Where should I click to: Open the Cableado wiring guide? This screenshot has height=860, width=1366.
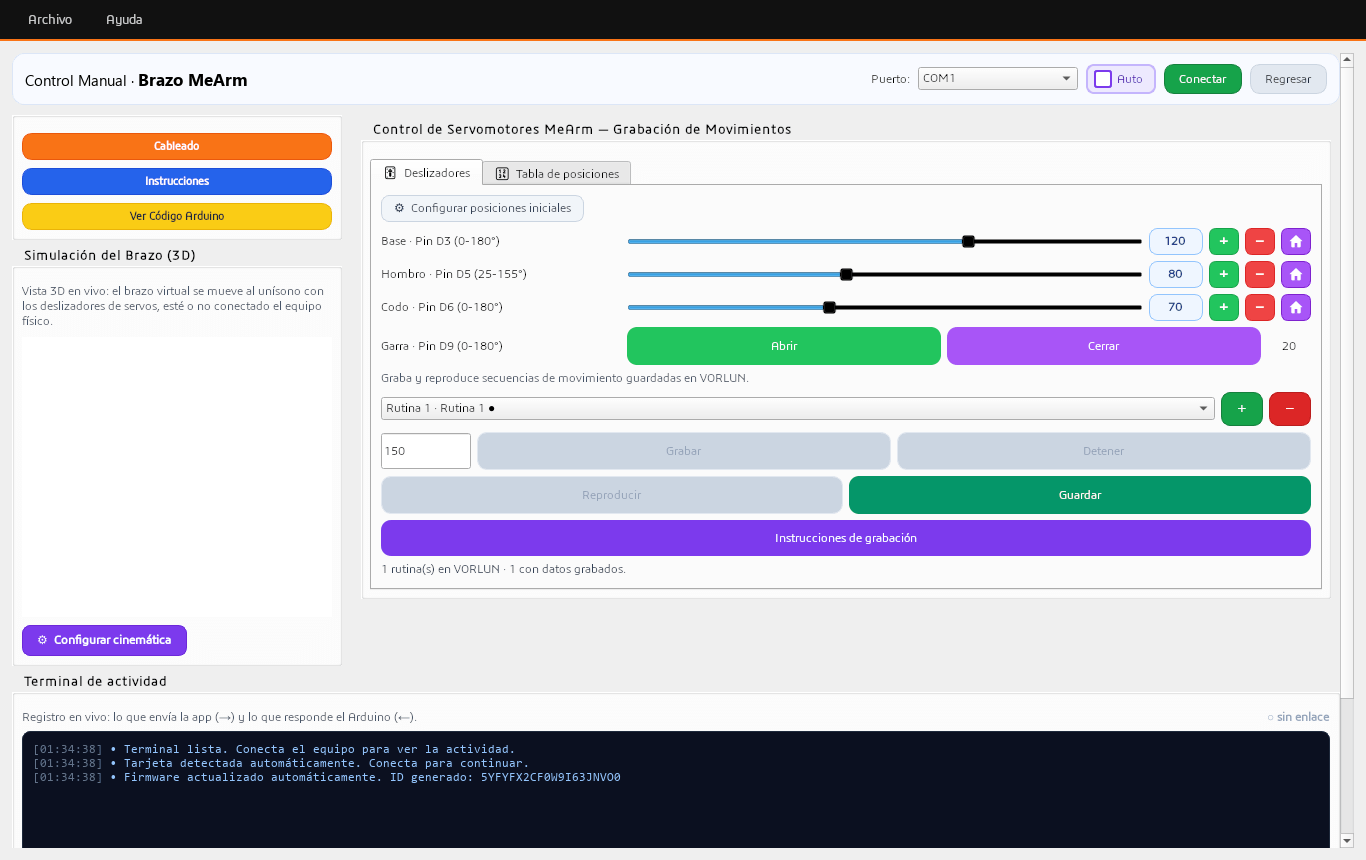[177, 146]
